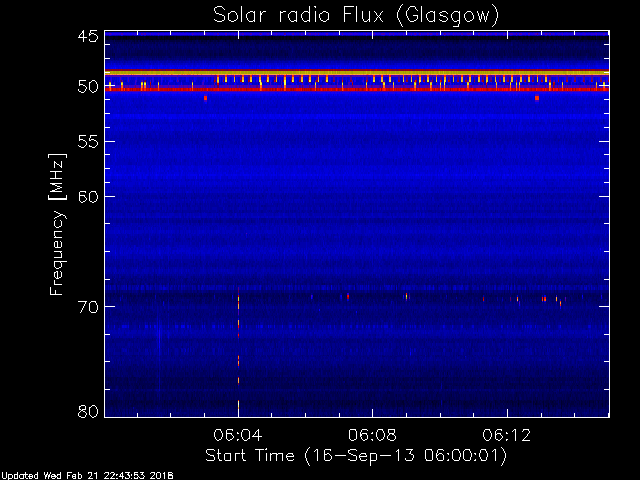This screenshot has width=640, height=480.
Task: Click the 06:08 time tick label
Action: point(372,436)
